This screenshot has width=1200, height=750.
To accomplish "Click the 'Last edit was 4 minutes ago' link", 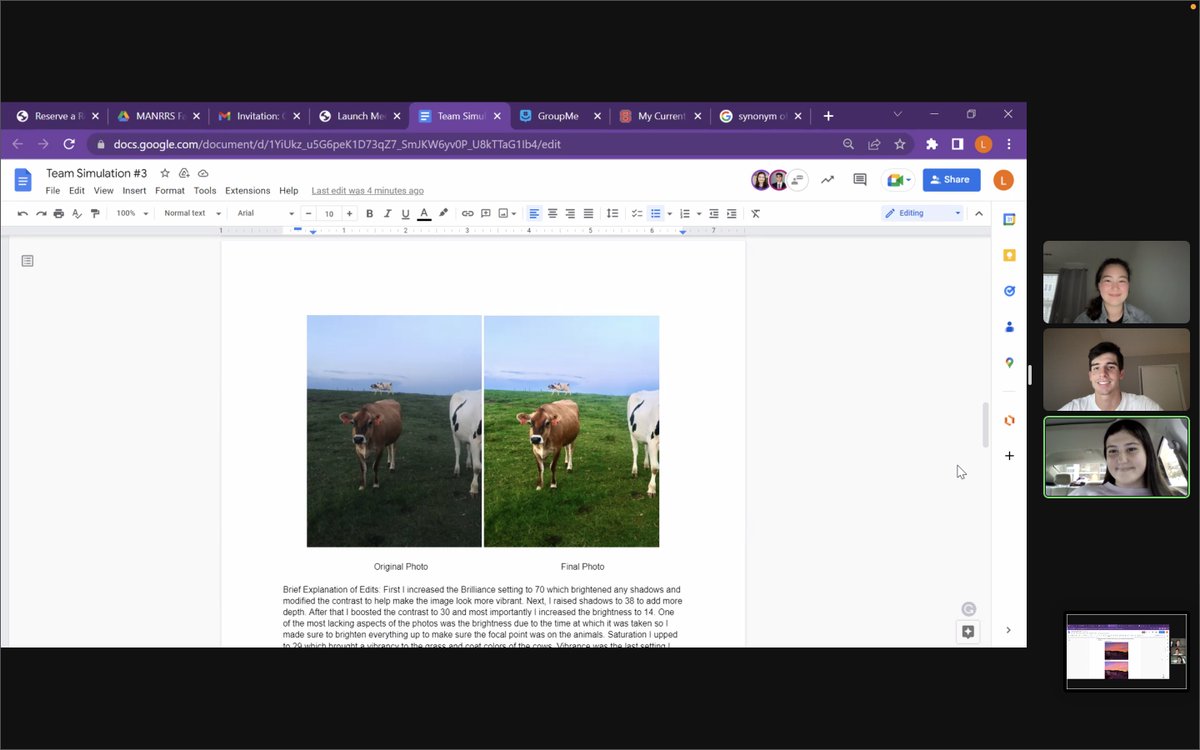I will pyautogui.click(x=367, y=190).
